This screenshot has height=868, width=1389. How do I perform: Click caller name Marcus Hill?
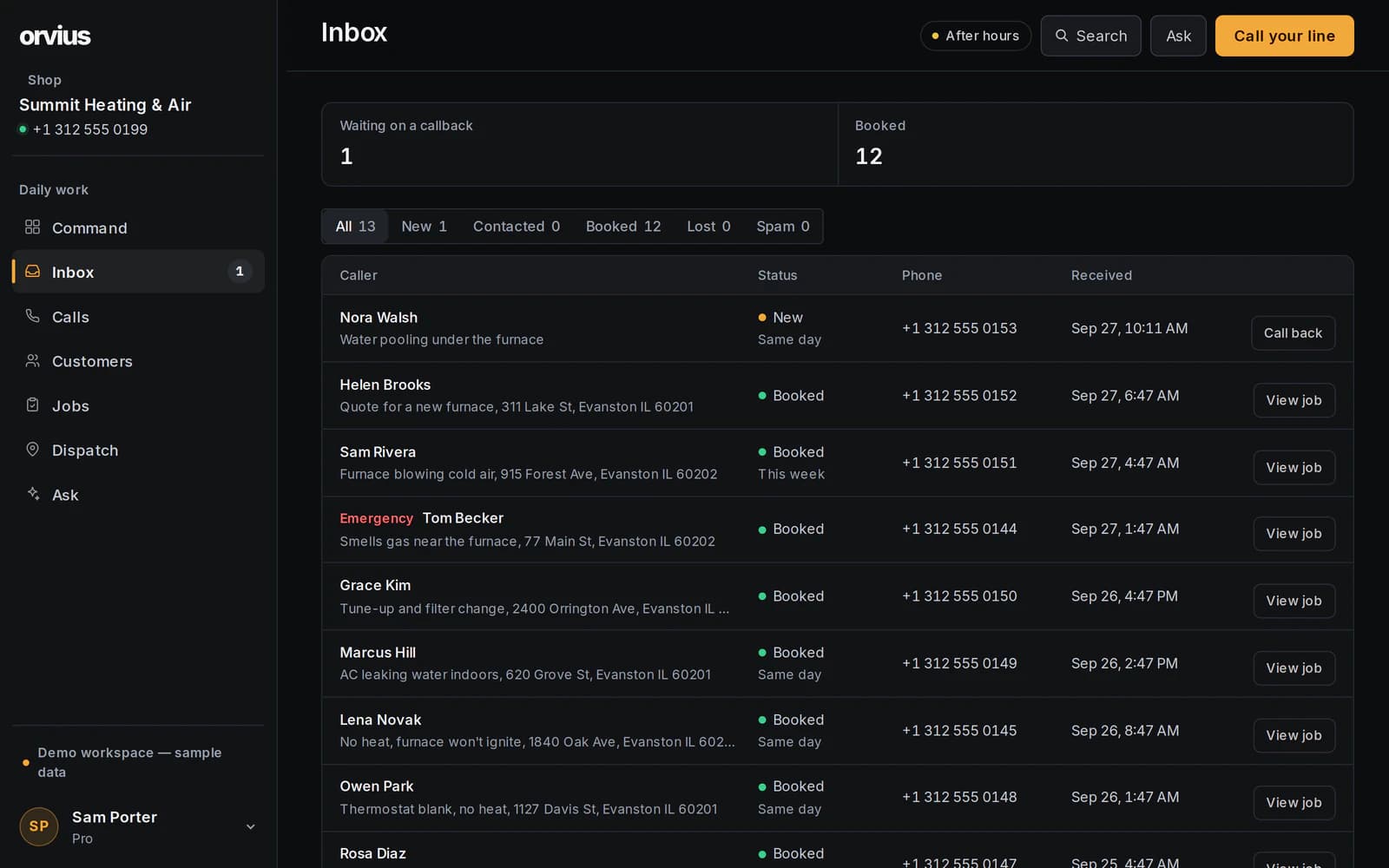click(378, 653)
